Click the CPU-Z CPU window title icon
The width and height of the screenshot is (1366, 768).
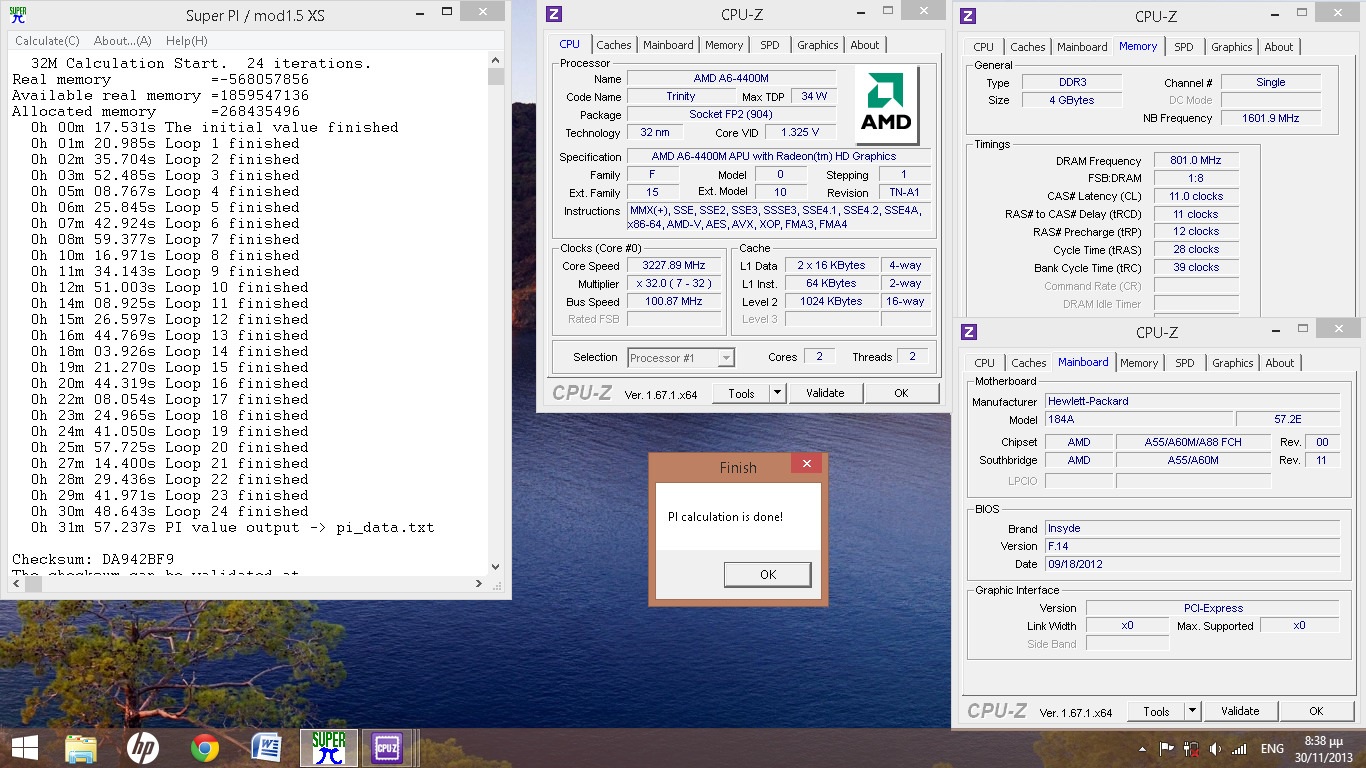[554, 14]
